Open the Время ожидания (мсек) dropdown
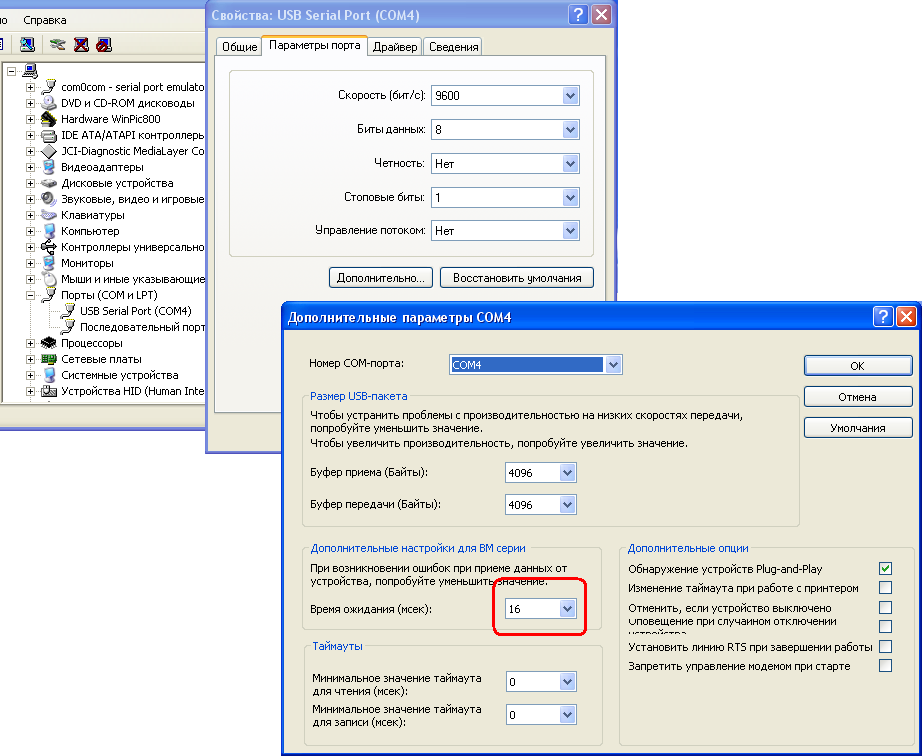This screenshot has height=756, width=922. [x=567, y=608]
